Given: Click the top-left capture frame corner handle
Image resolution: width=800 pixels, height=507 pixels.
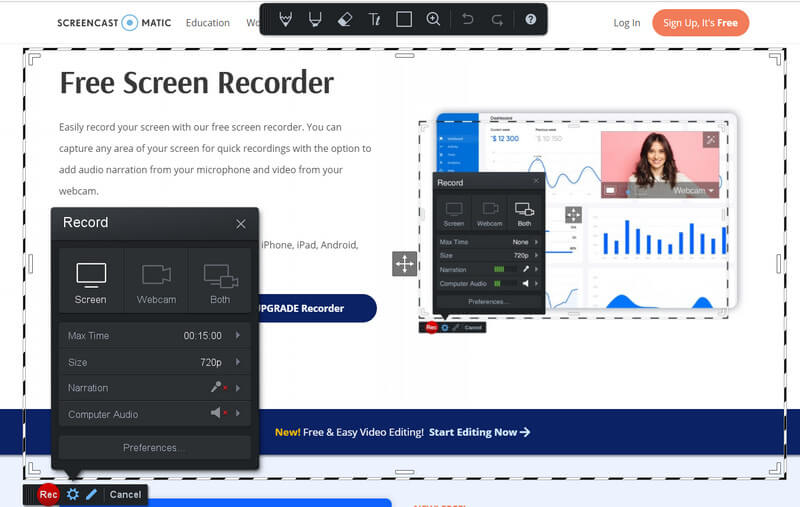Looking at the screenshot, I should pyautogui.click(x=34, y=60).
